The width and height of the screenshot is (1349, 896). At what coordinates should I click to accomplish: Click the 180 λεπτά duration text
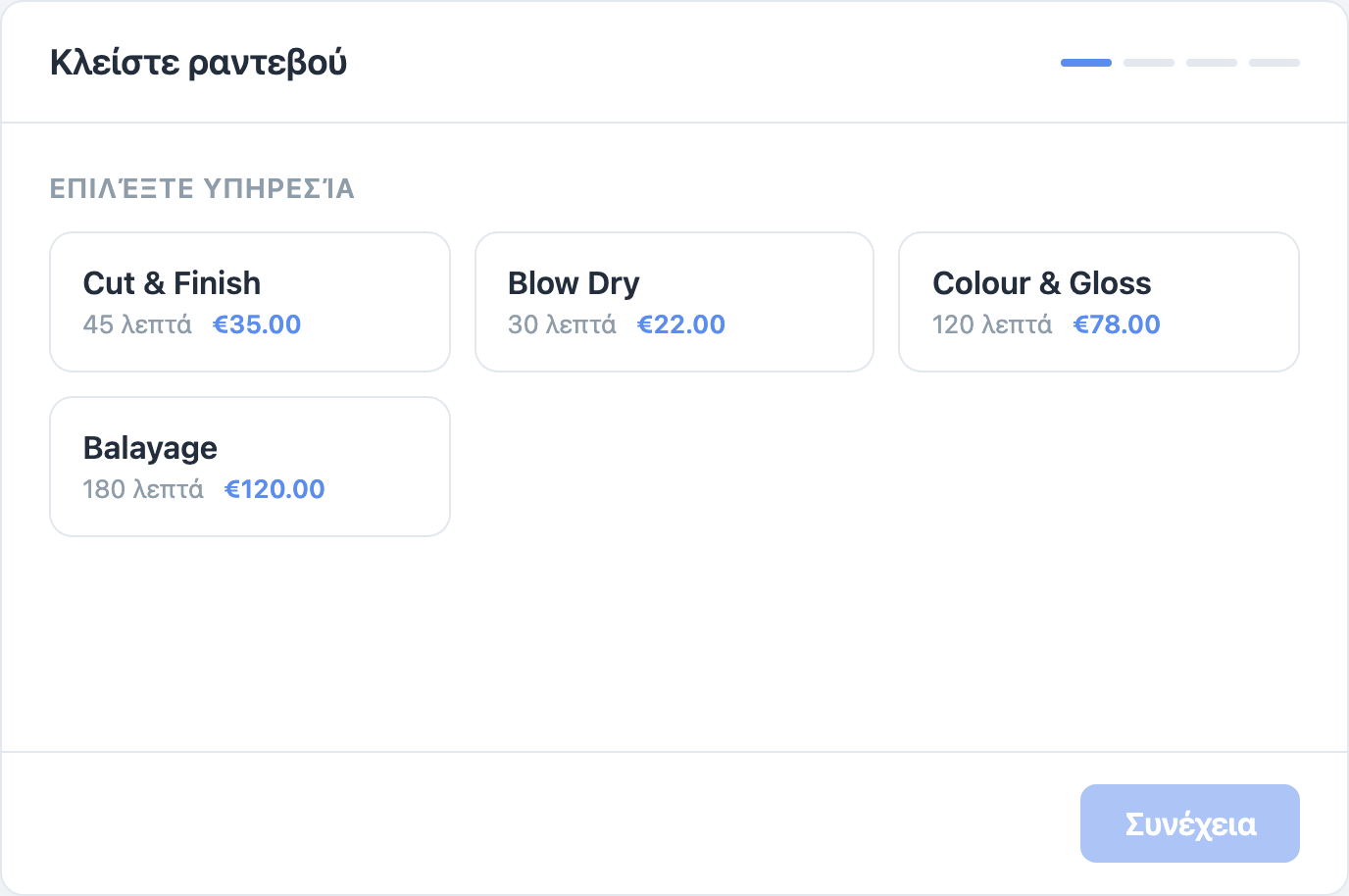(143, 489)
